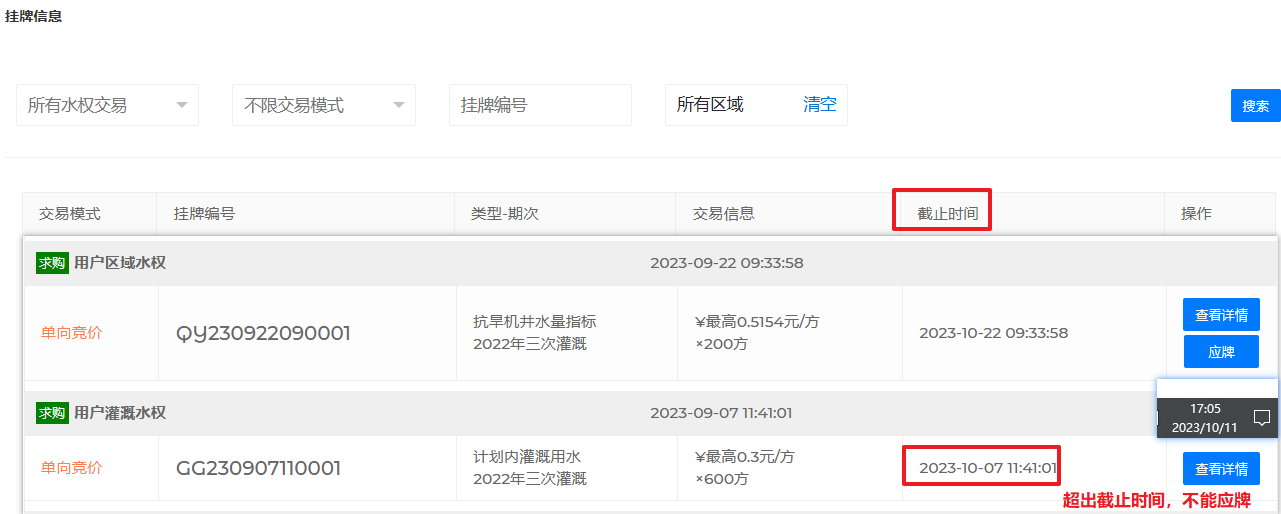Click 应牌 for listing QY230922090001
This screenshot has width=1281, height=514.
[x=1221, y=352]
